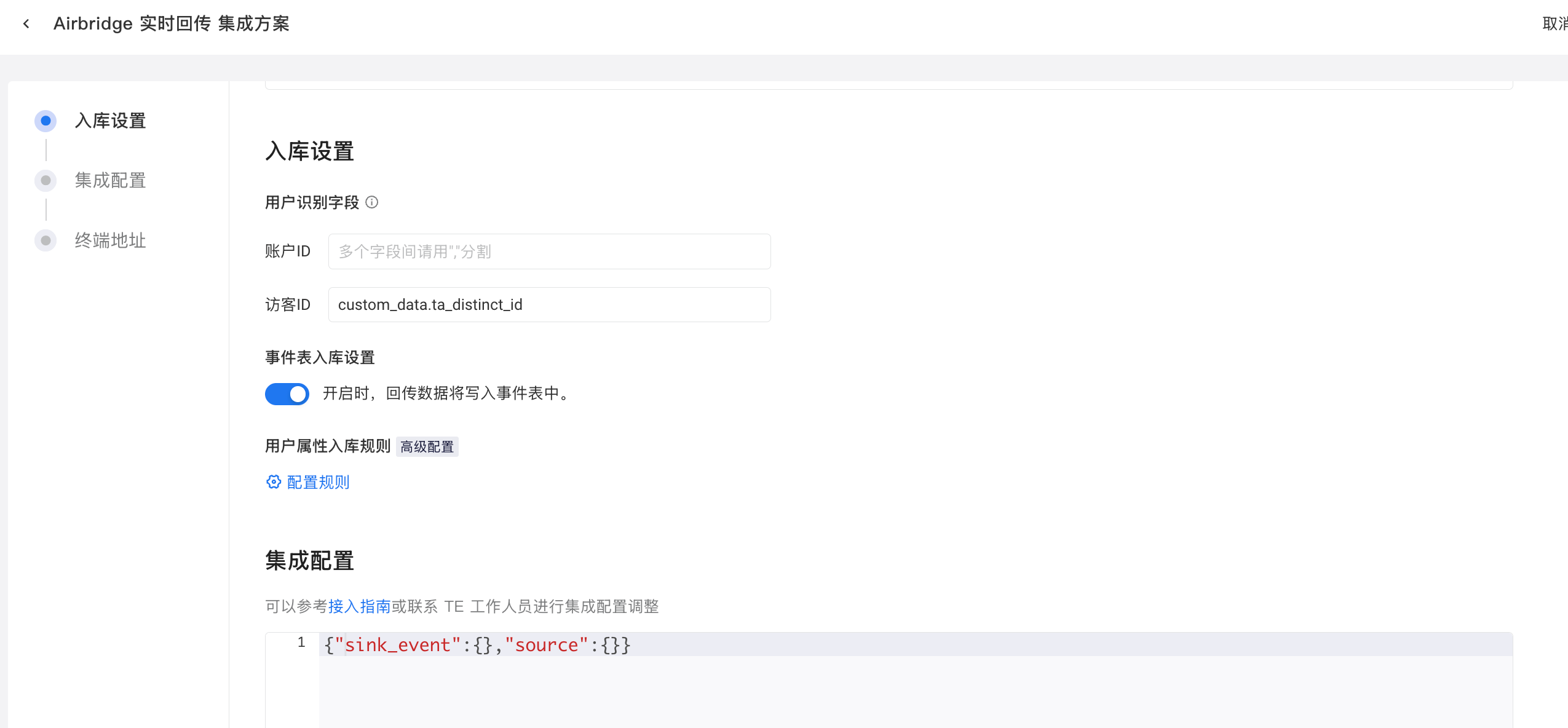This screenshot has height=728, width=1568.
Task: Jump to the 终端地址 step
Action: point(110,240)
